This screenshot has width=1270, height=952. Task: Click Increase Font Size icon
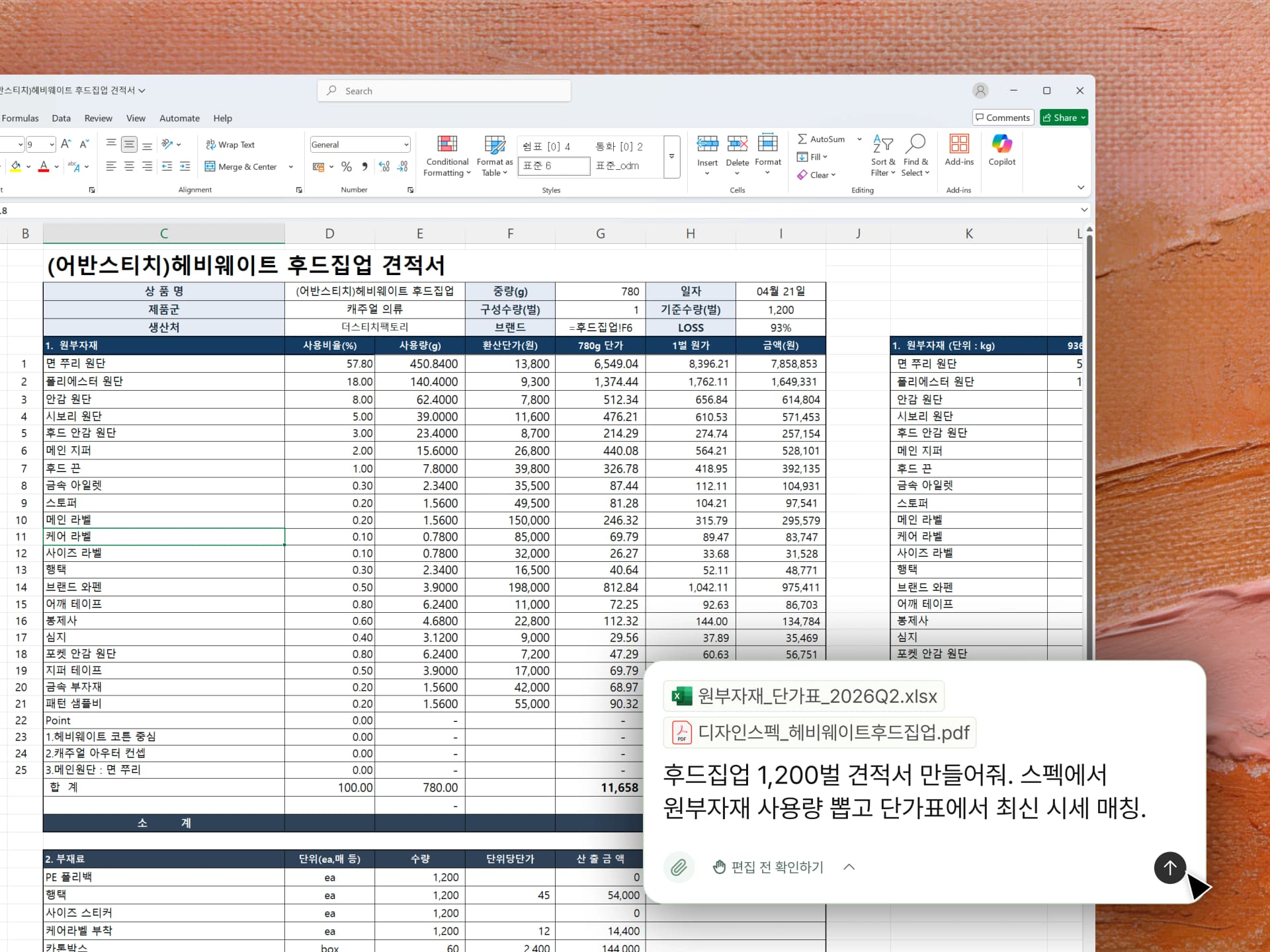[65, 144]
